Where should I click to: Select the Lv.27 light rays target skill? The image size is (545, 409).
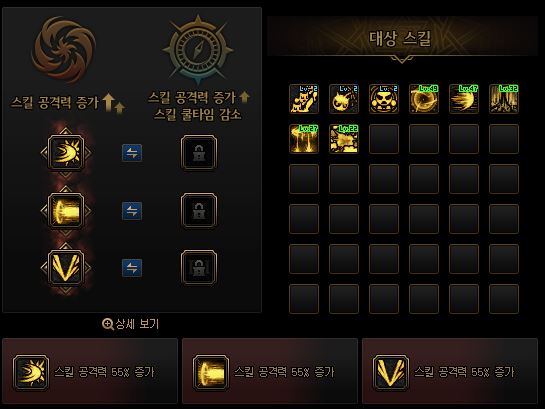tap(304, 139)
